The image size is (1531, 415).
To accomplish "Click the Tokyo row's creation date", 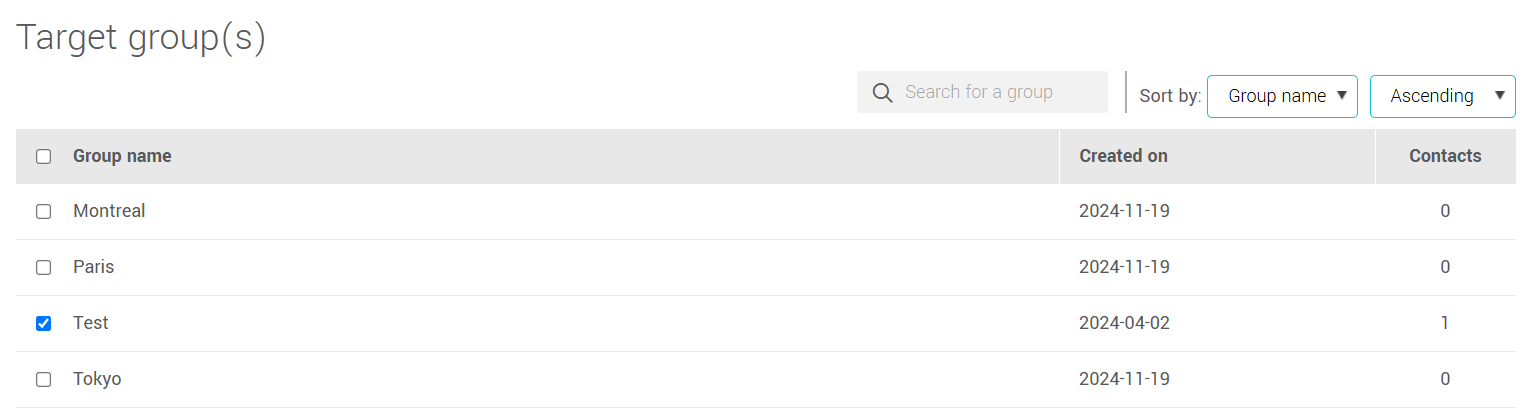I will (1124, 380).
